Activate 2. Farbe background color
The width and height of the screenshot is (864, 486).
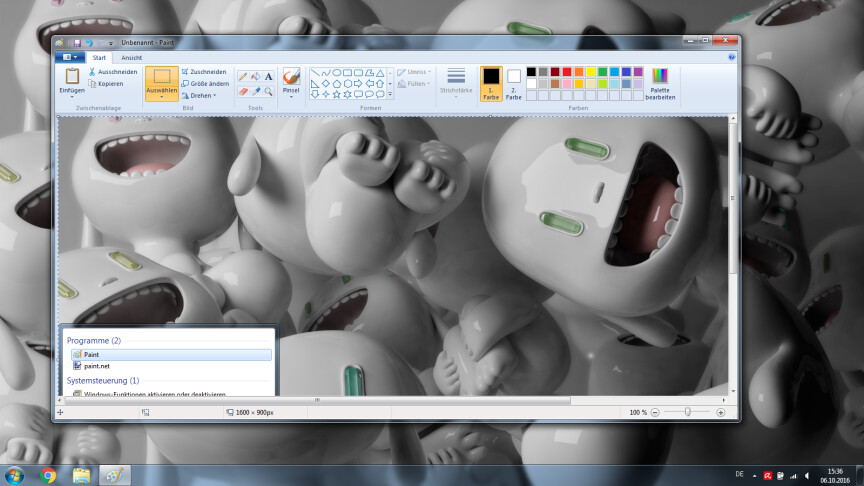(x=514, y=84)
